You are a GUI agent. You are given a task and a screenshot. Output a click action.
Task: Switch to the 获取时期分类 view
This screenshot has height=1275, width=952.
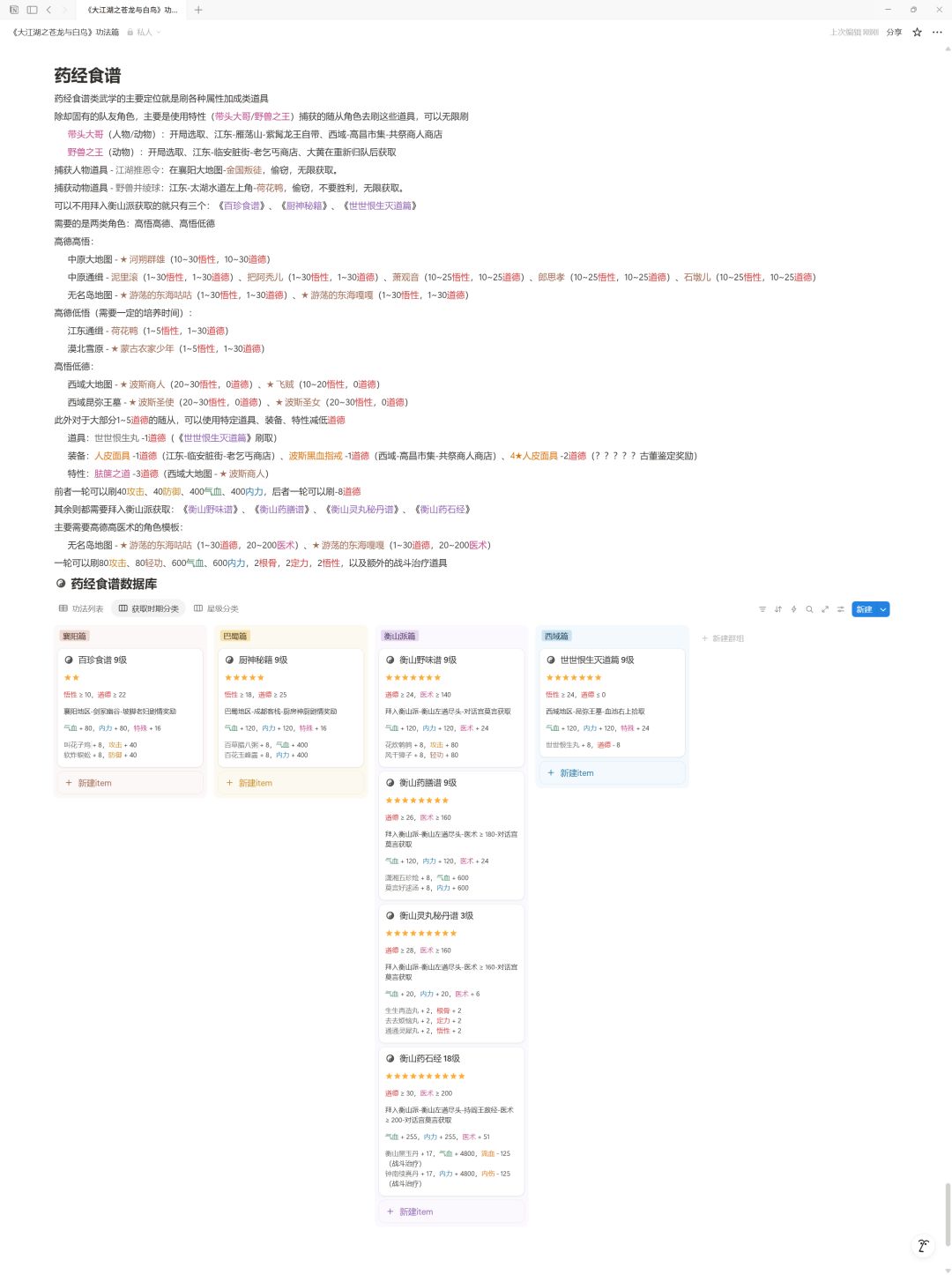tap(148, 608)
